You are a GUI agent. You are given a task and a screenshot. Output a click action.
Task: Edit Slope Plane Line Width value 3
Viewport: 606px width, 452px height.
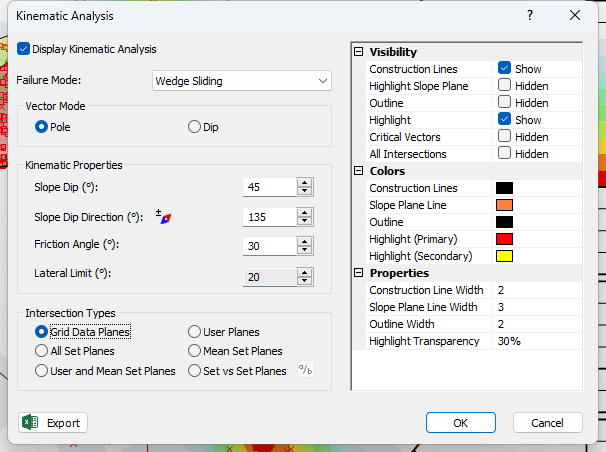[x=537, y=307]
